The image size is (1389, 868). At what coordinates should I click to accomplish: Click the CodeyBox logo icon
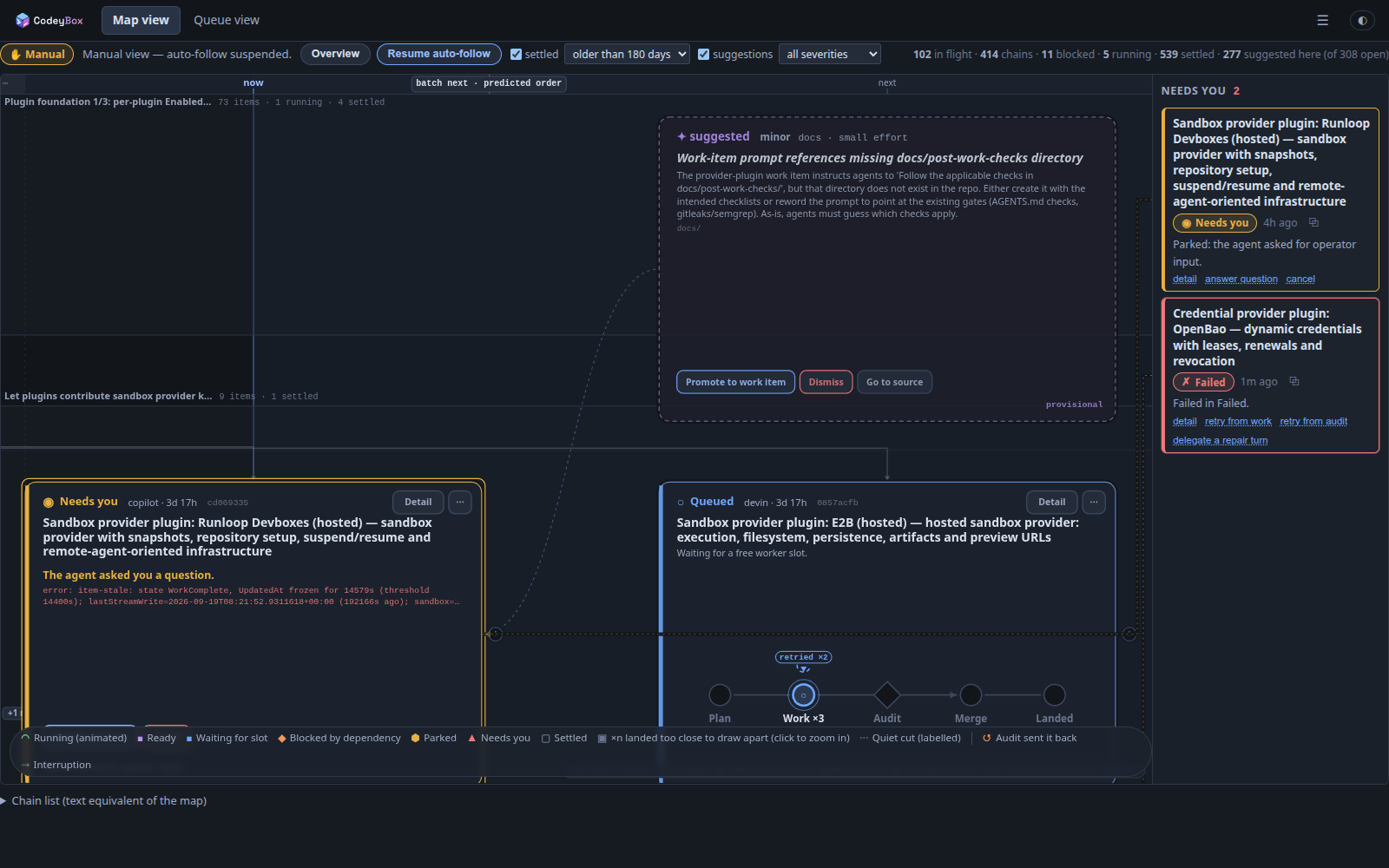(23, 20)
